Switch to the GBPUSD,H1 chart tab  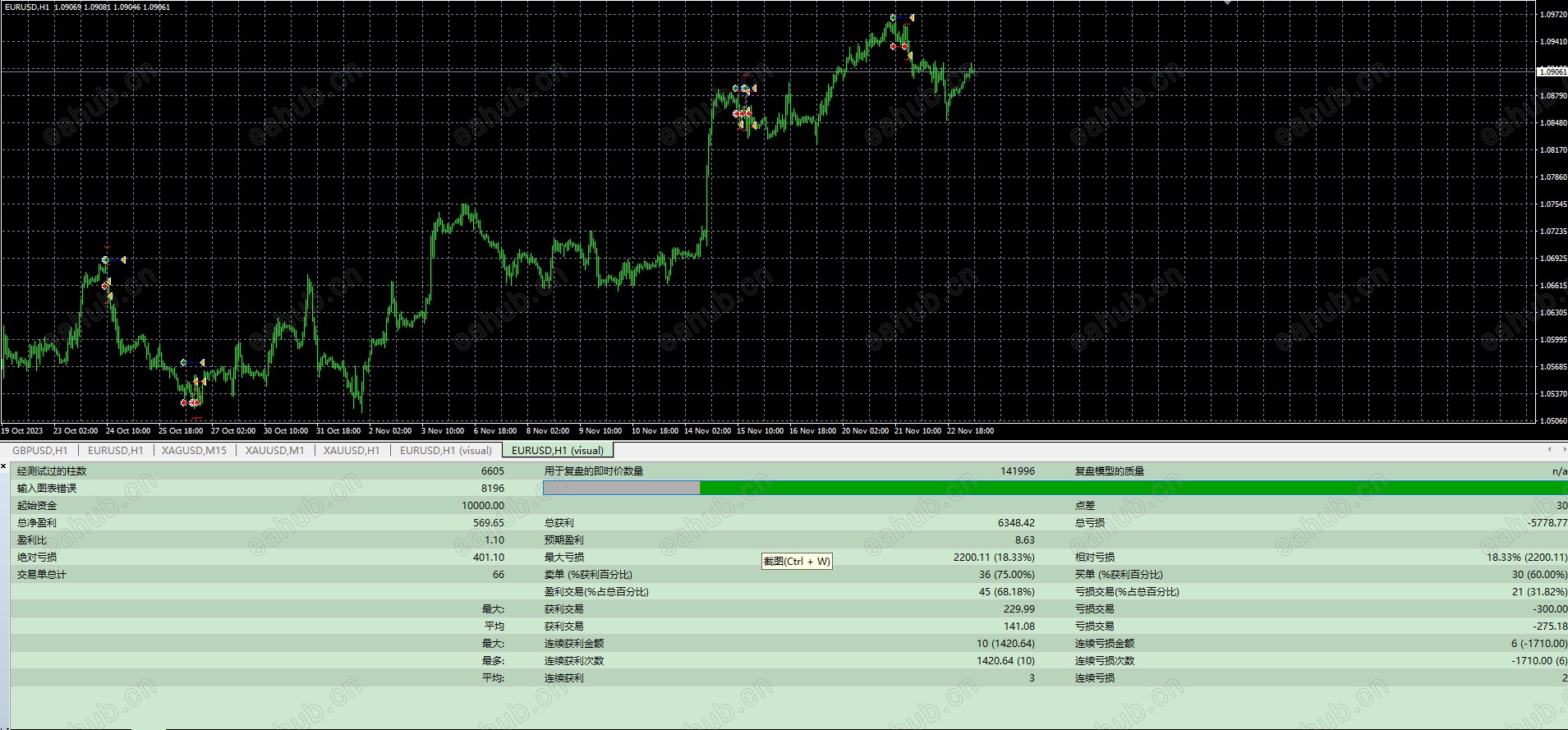[x=40, y=450]
